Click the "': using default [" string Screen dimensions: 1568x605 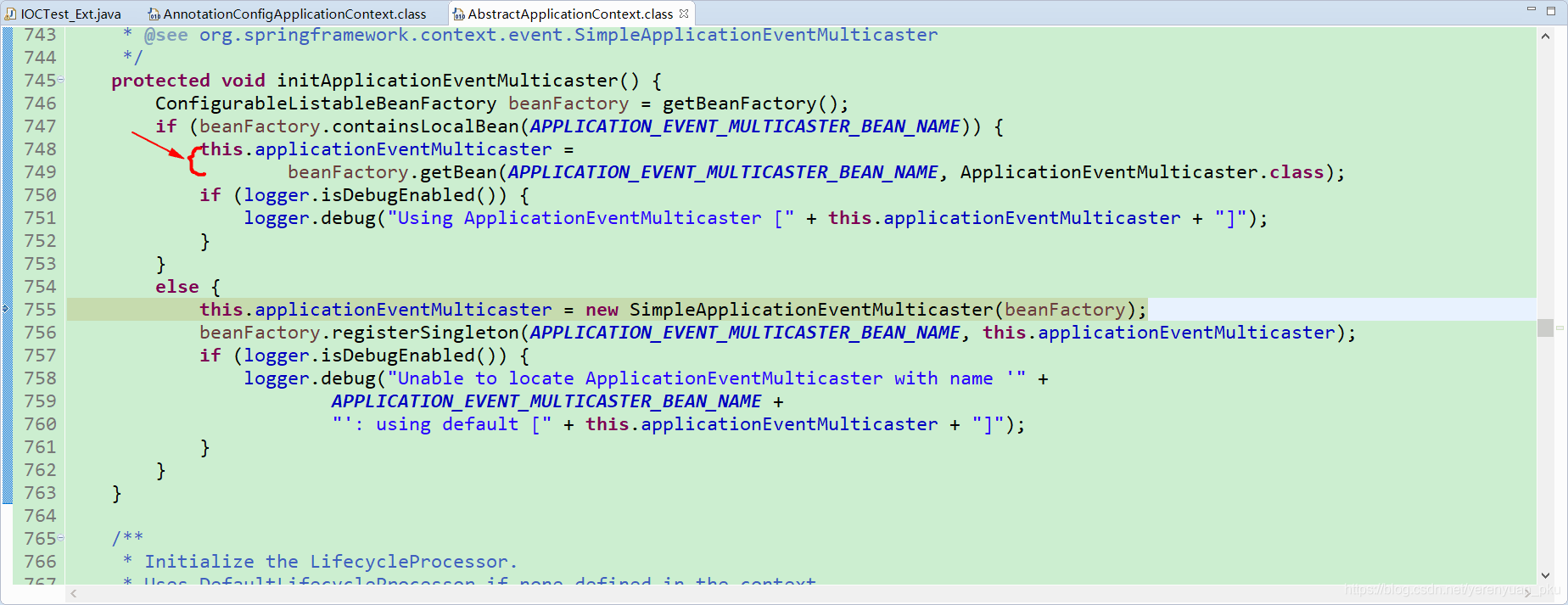(x=442, y=424)
